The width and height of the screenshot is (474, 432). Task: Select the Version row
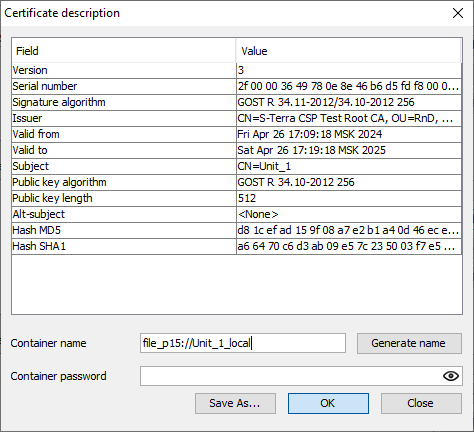[x=237, y=70]
